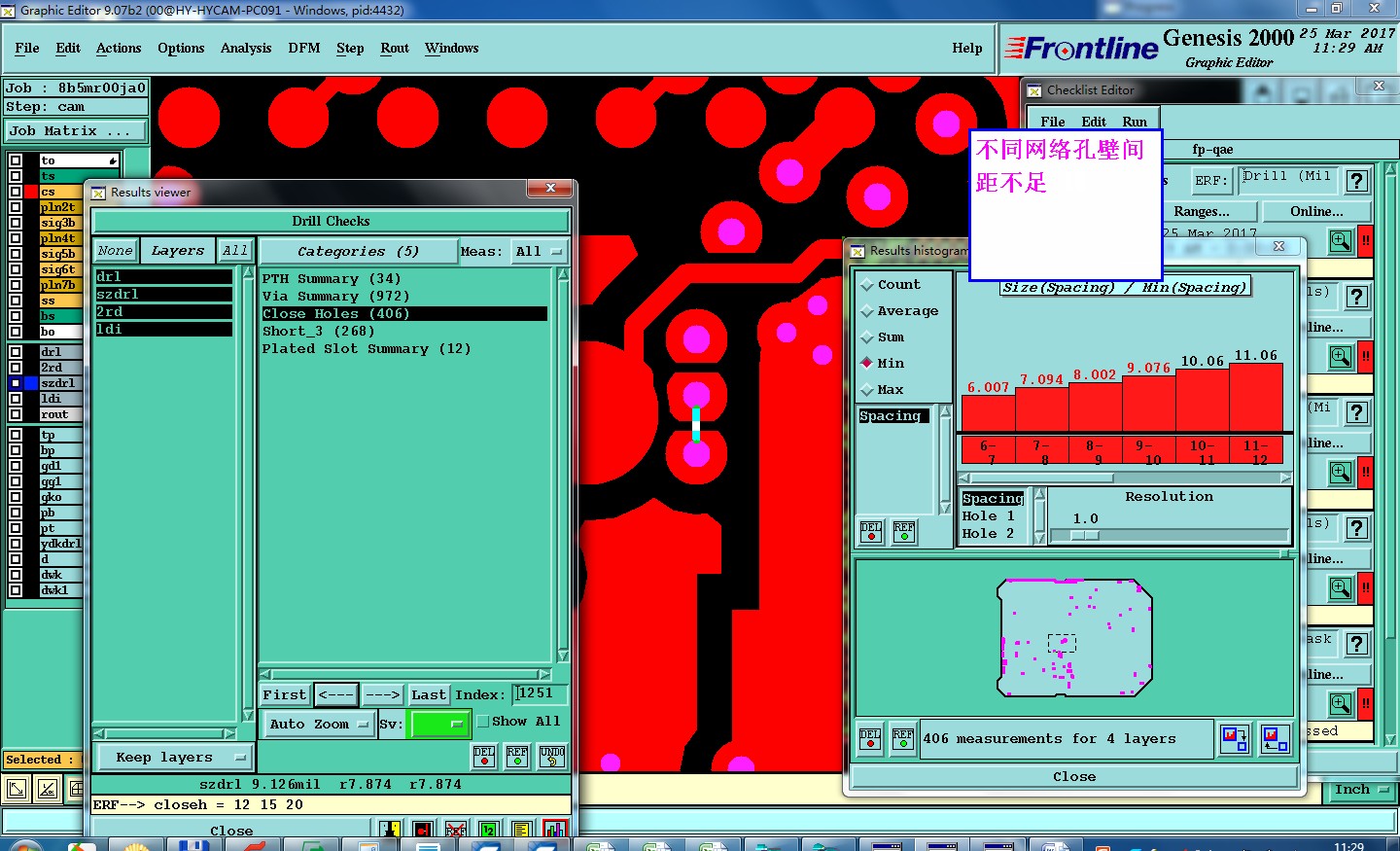Select the Min radio option in histogram

point(883,364)
